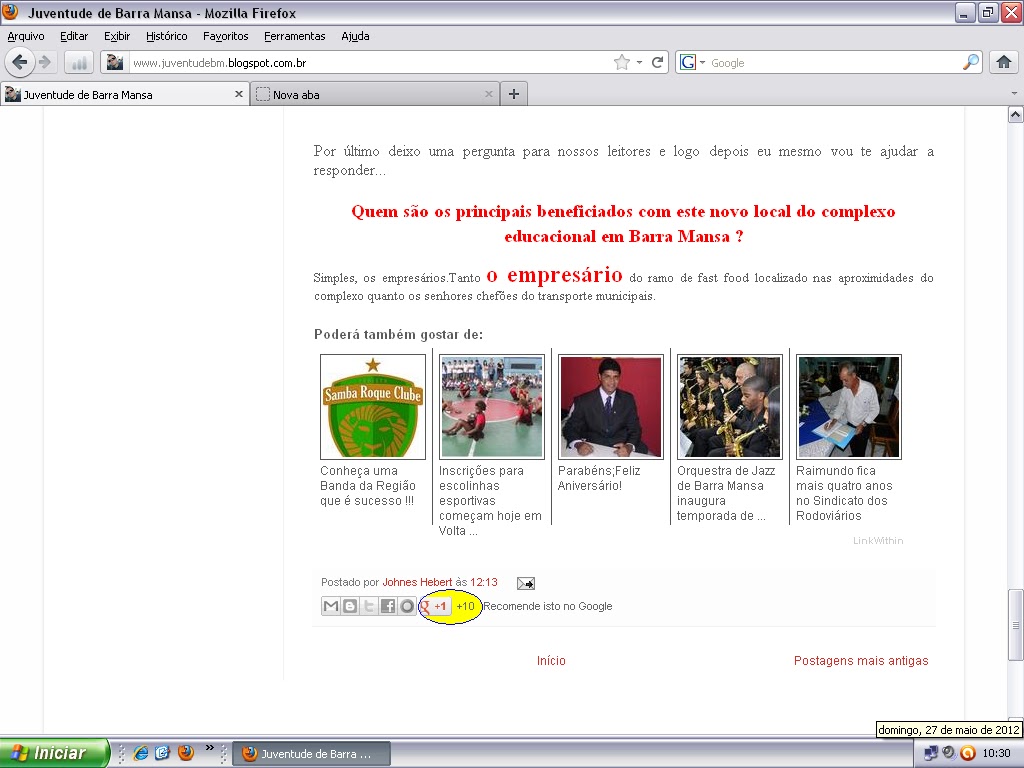The image size is (1024, 768).
Task: Open the man signing papers thumbnail
Action: [848, 407]
